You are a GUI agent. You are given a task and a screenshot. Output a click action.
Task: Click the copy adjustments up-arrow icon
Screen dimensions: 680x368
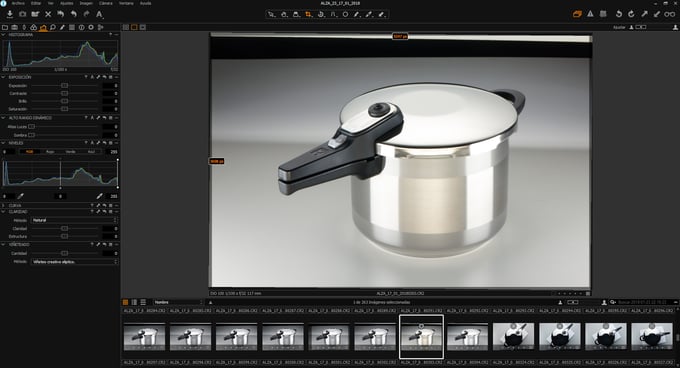[x=644, y=14]
